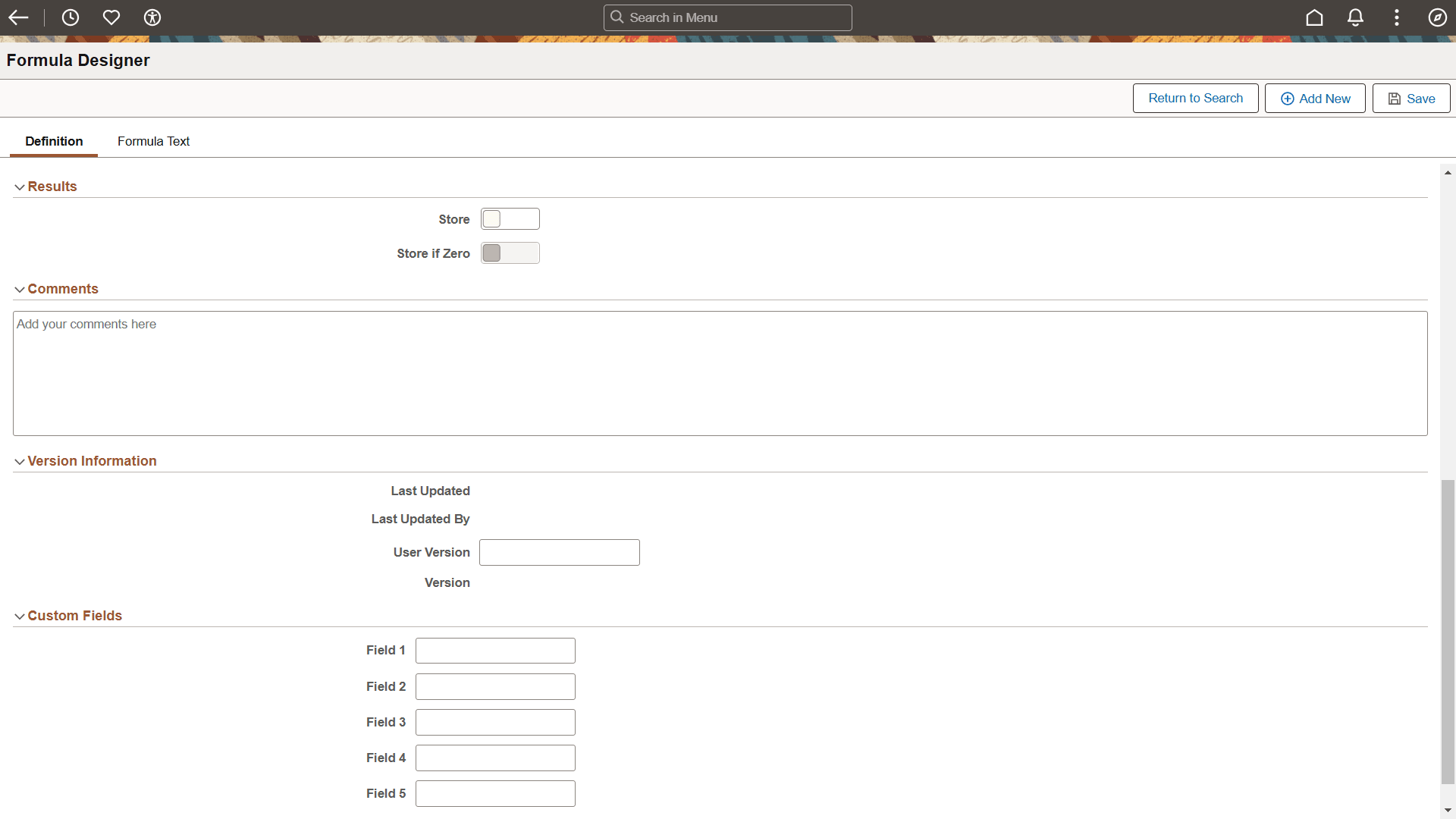Toggle the Store switch
This screenshot has height=819, width=1456.
coord(510,219)
